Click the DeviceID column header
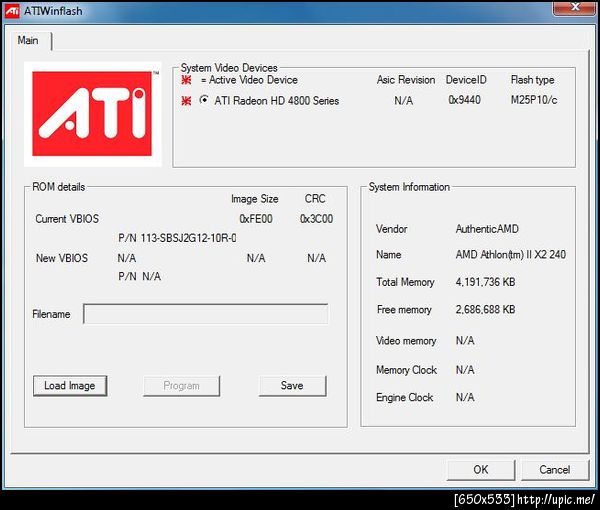The width and height of the screenshot is (600, 510). (x=466, y=80)
